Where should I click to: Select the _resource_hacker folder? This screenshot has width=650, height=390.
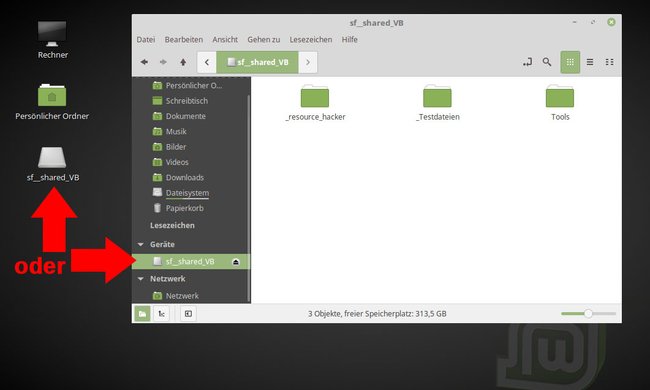[x=315, y=103]
